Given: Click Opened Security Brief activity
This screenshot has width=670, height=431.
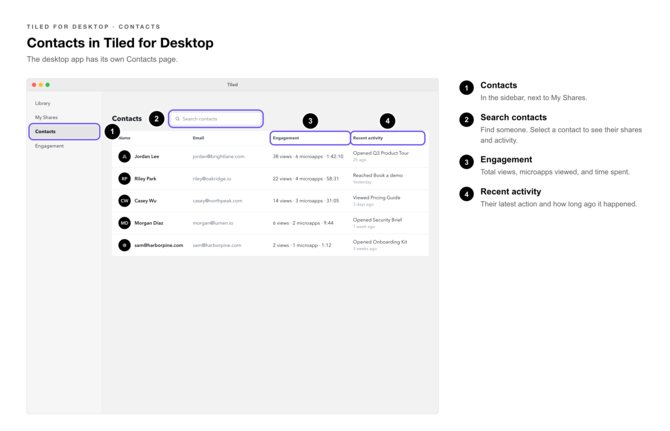Looking at the screenshot, I should (377, 220).
